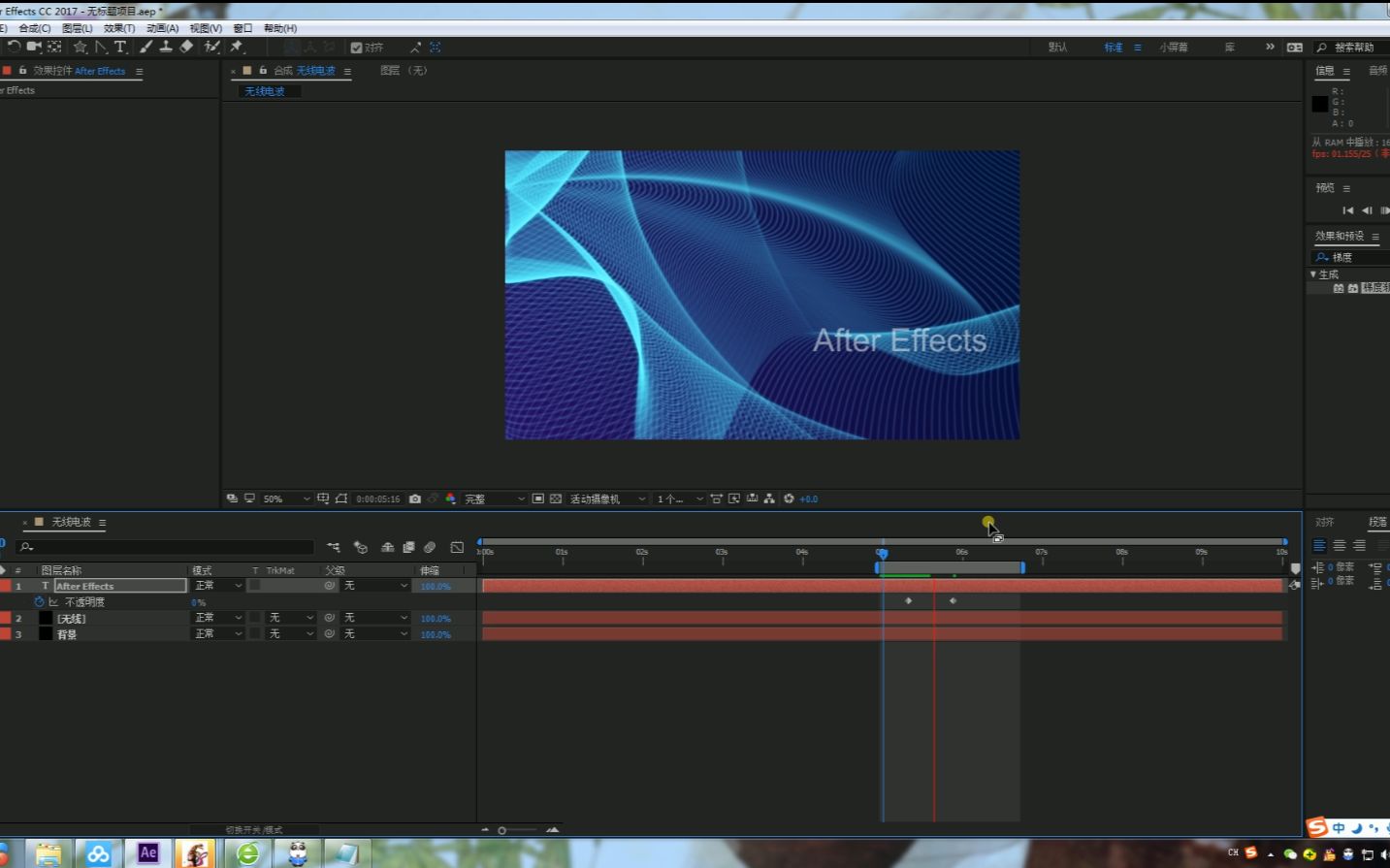The height and width of the screenshot is (868, 1390).
Task: Open the 50% magnification dropdown
Action: pos(287,498)
